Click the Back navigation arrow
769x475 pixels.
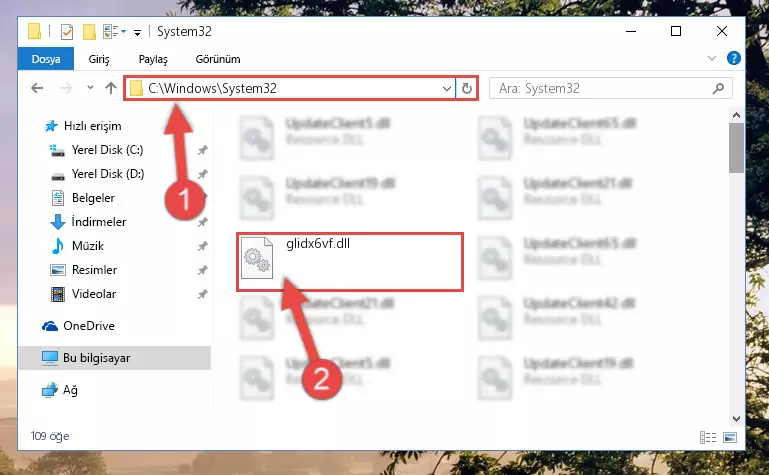click(x=37, y=88)
